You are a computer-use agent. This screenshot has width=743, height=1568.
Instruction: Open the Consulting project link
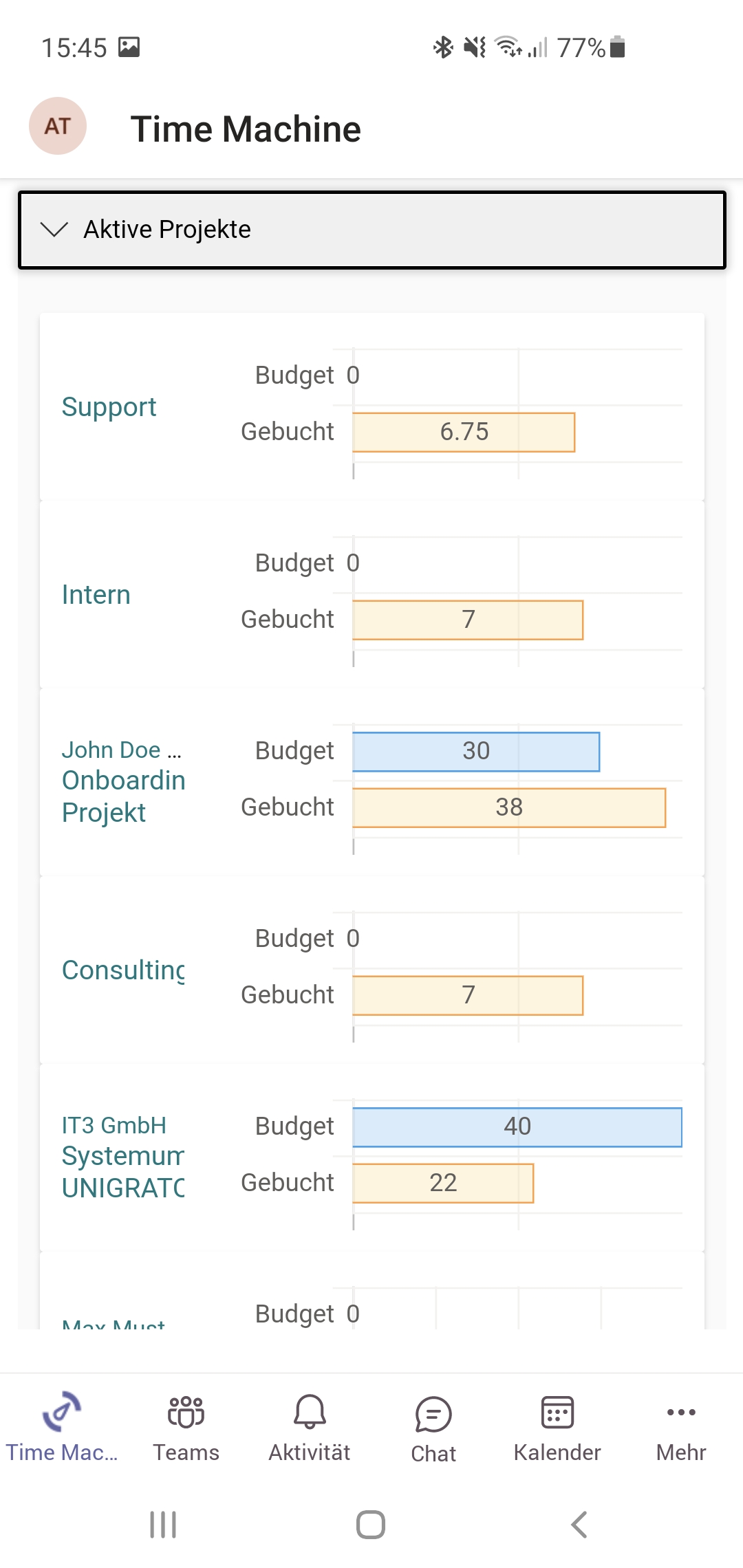click(123, 970)
